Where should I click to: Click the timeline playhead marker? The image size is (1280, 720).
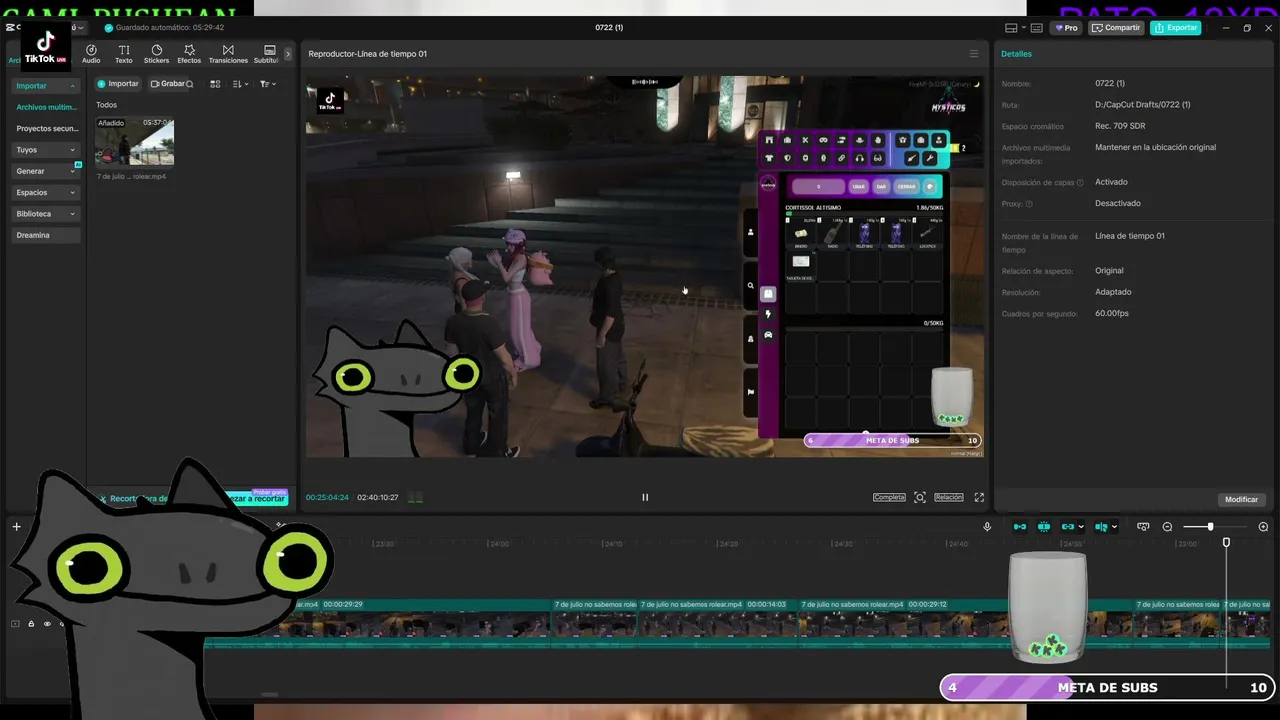(x=1226, y=542)
